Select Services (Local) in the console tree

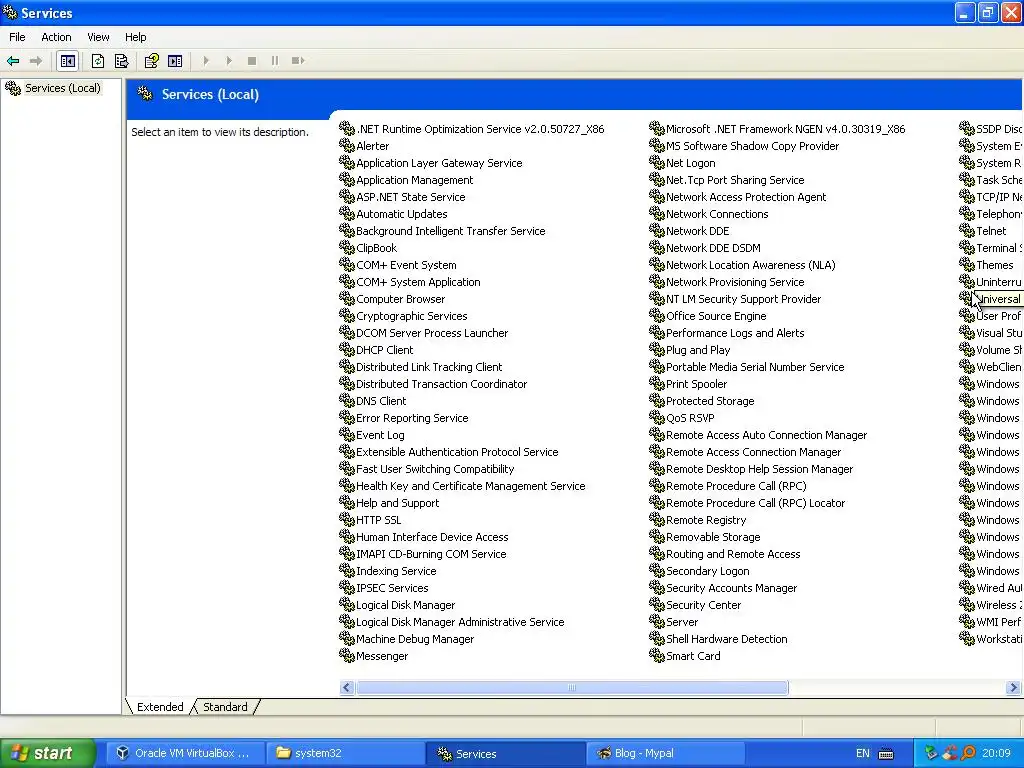pyautogui.click(x=63, y=88)
